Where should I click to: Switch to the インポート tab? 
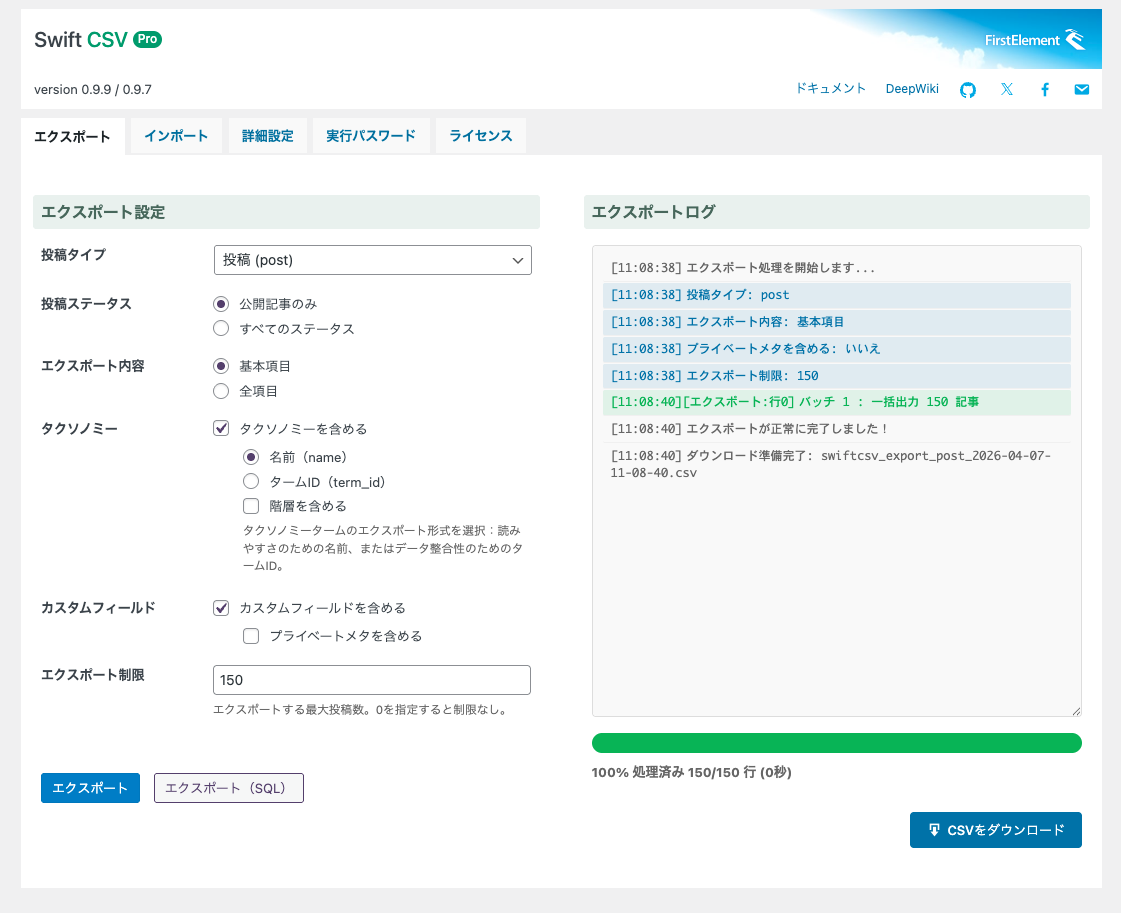176,136
